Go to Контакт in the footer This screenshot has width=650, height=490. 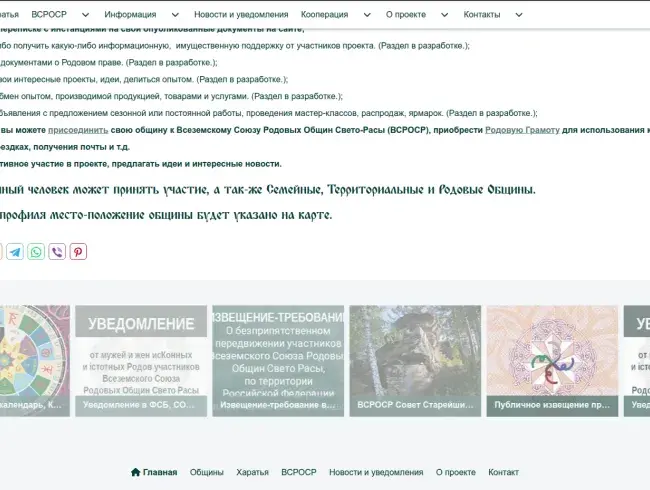pos(503,472)
